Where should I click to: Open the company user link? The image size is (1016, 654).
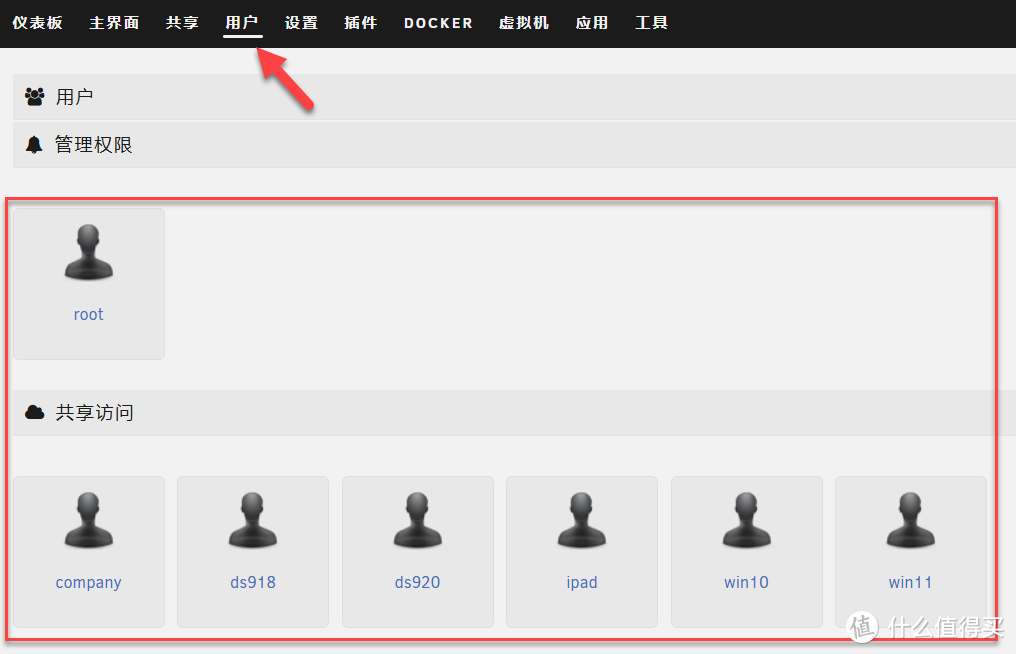(x=89, y=583)
